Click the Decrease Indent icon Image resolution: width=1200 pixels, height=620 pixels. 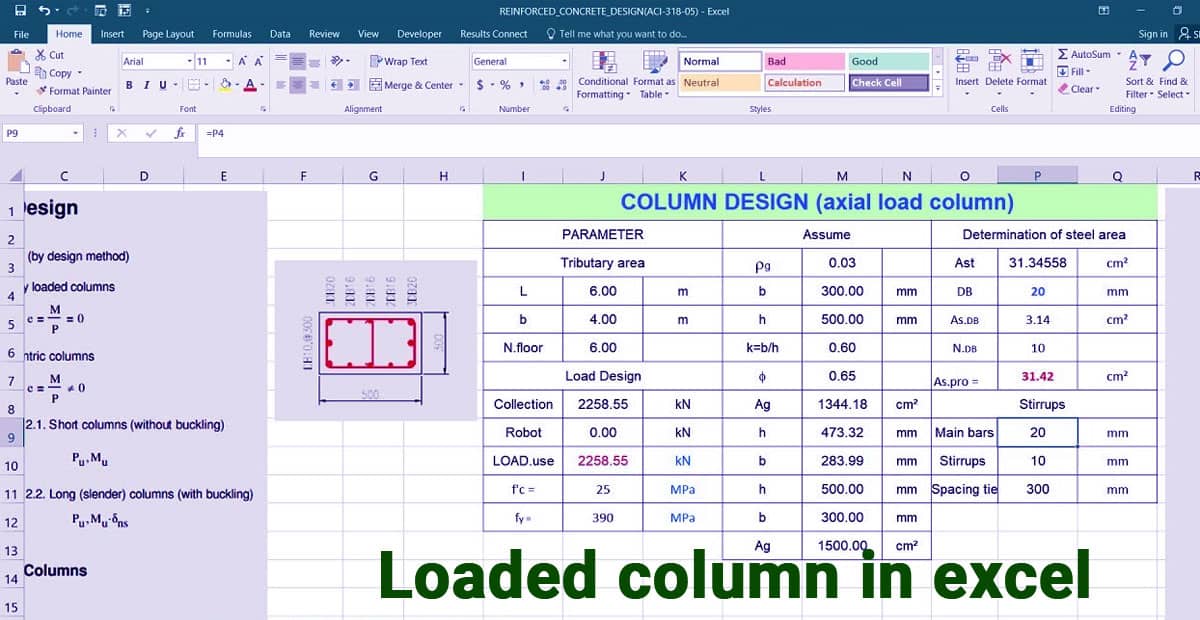pos(335,85)
